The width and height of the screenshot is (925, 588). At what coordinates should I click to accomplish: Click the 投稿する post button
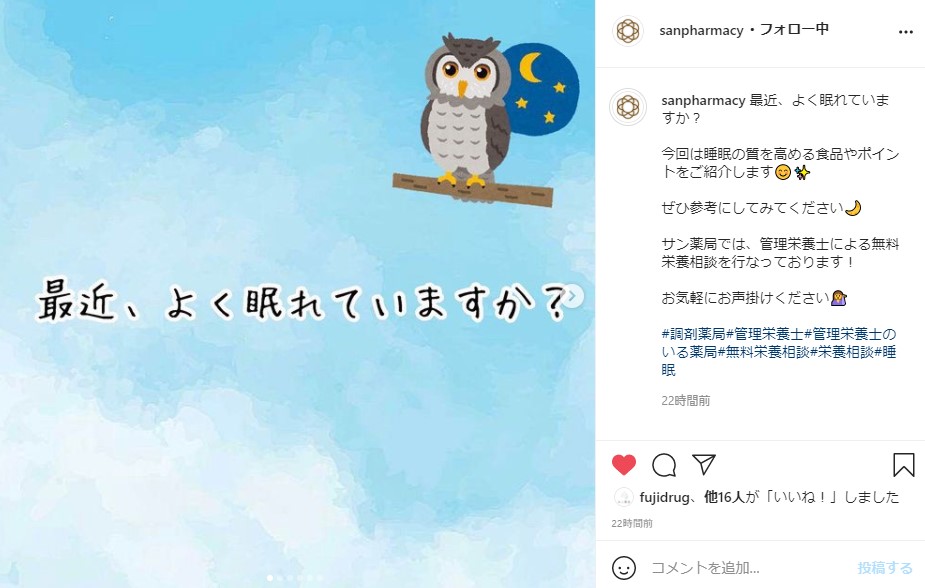(x=884, y=568)
